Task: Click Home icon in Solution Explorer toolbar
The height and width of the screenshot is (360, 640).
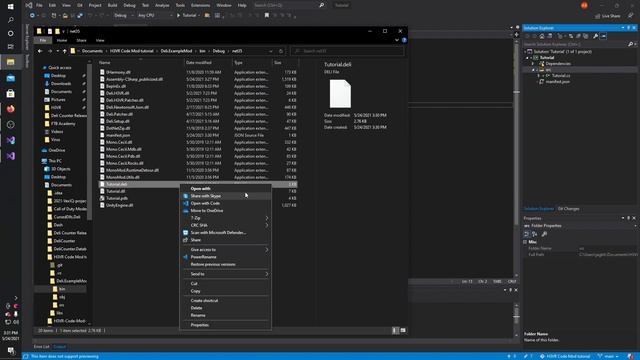Action: tap(542, 36)
